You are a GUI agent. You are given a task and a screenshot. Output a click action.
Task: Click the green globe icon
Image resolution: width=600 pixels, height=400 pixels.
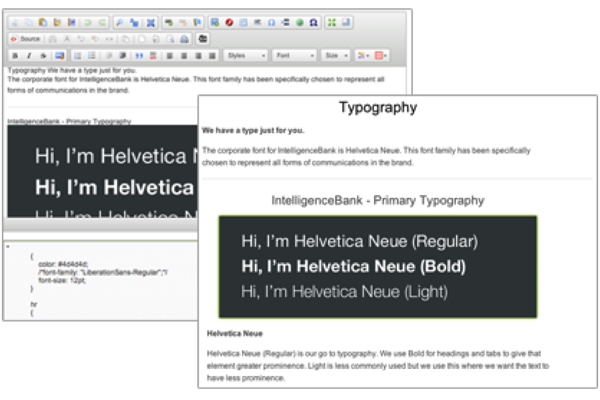[300, 23]
